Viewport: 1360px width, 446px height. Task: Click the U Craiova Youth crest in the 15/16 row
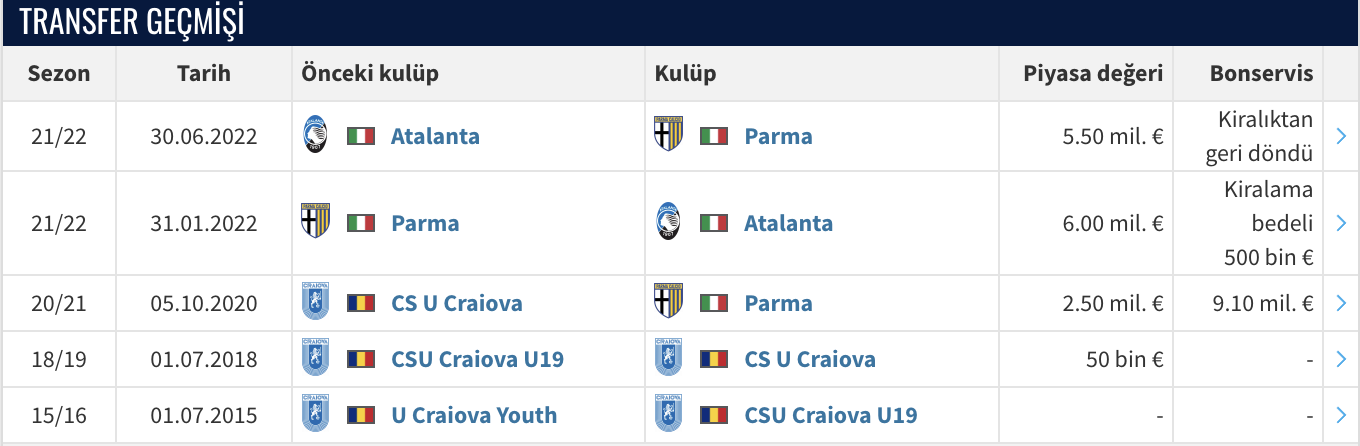(315, 414)
